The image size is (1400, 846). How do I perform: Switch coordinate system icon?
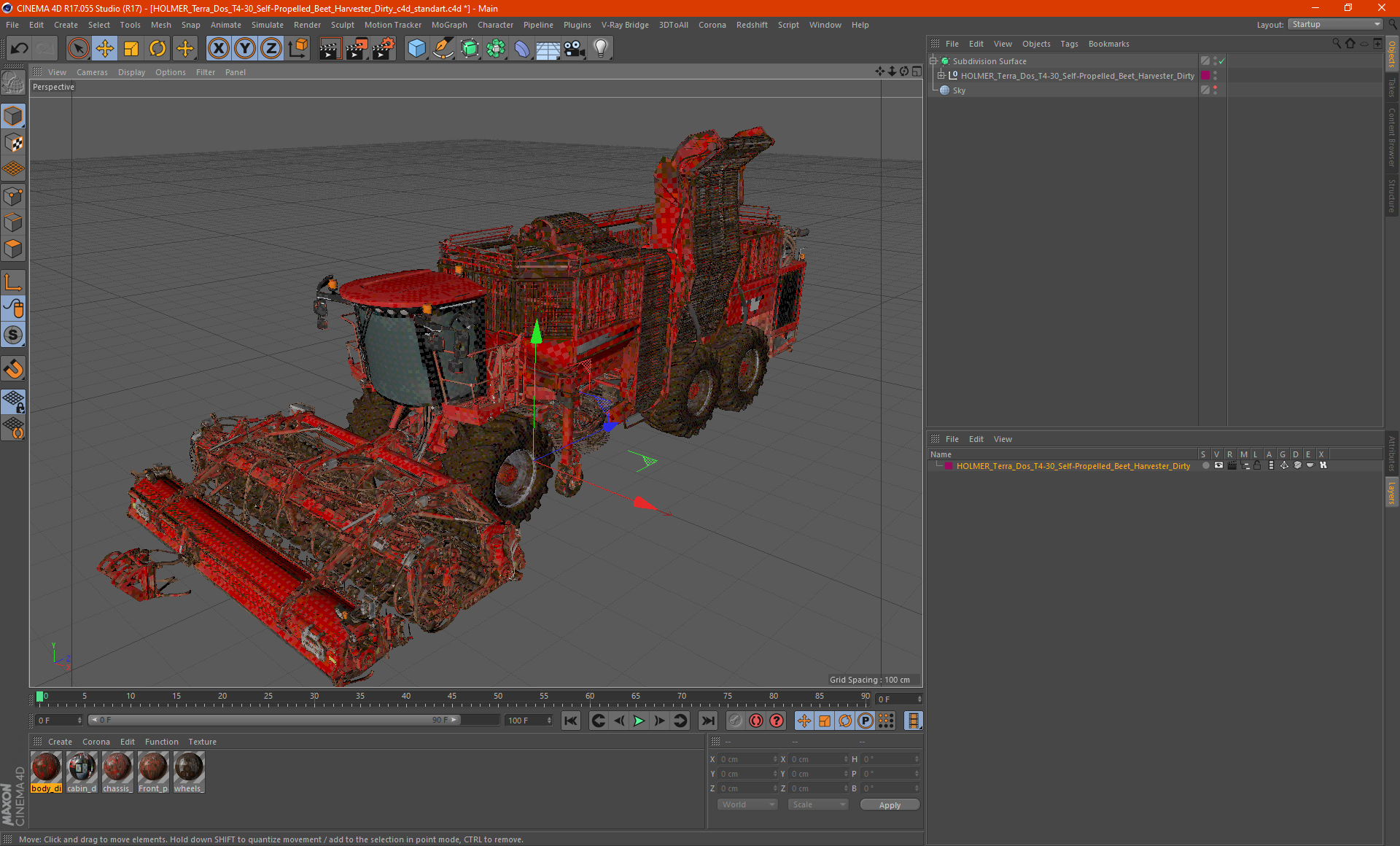click(x=298, y=49)
